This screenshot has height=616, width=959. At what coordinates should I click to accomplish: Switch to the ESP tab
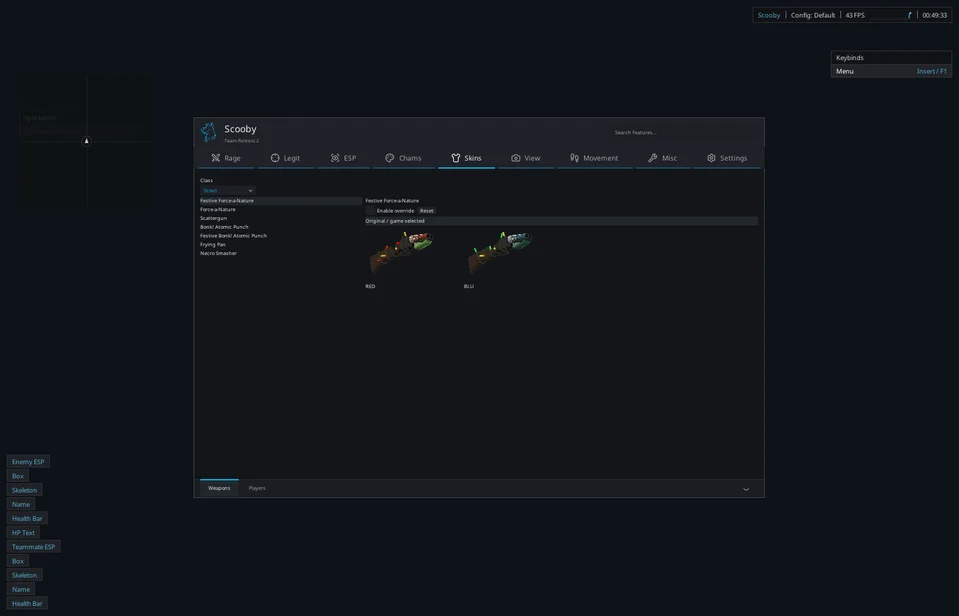point(343,158)
